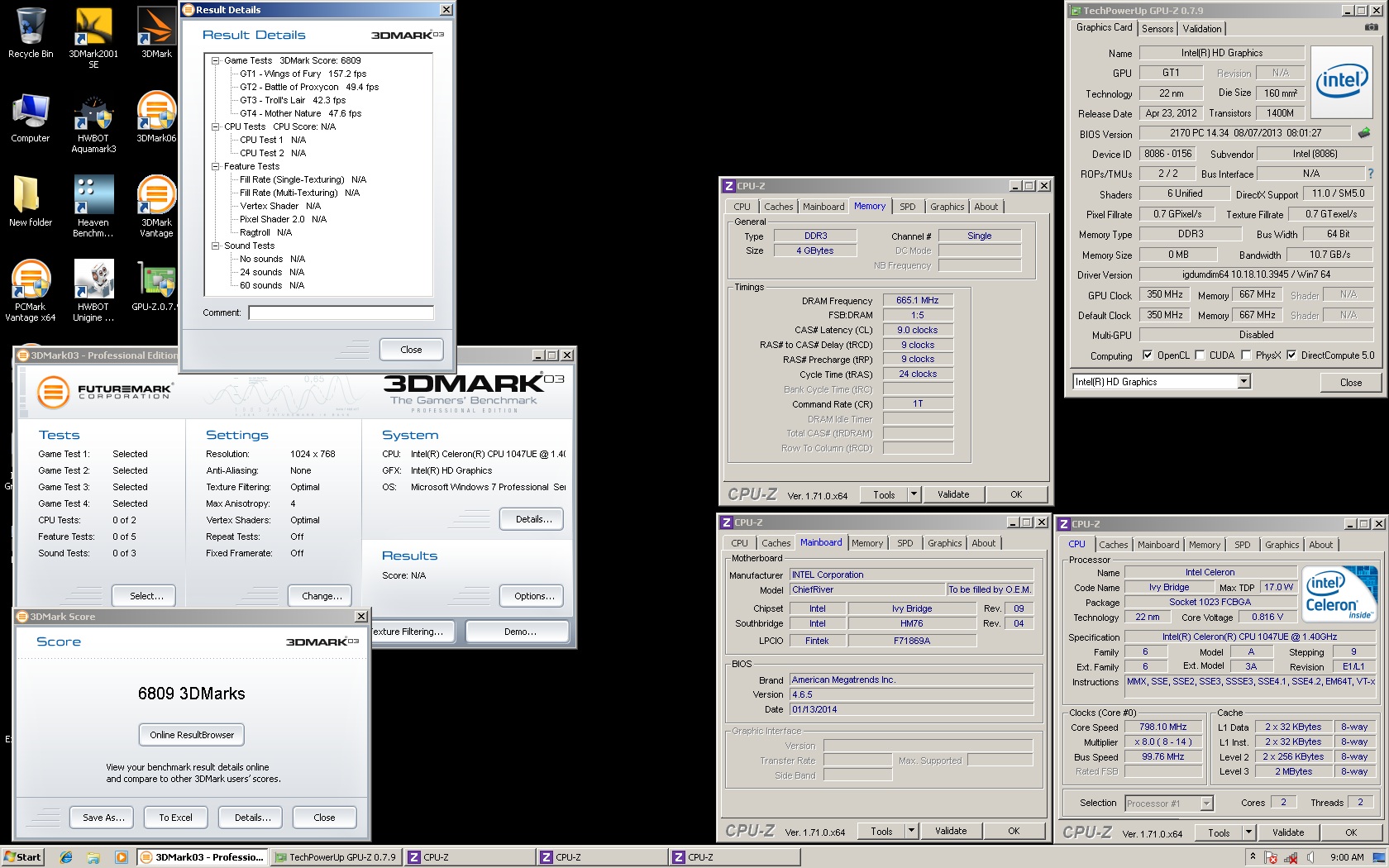Screen dimensions: 1389x868
Task: Open Windows Media Player taskbar icon
Action: pyautogui.click(x=122, y=857)
